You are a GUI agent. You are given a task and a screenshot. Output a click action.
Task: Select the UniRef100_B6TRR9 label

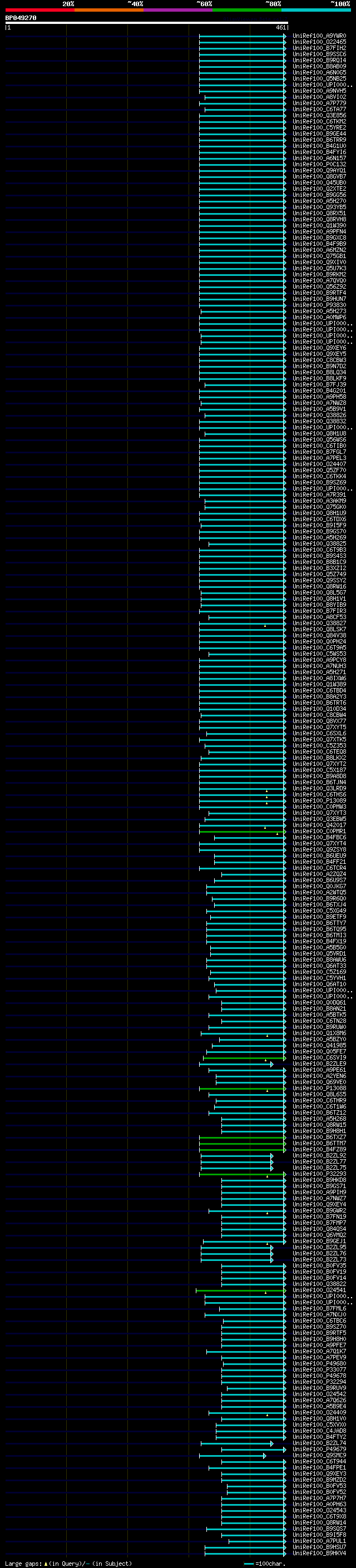coord(319,140)
